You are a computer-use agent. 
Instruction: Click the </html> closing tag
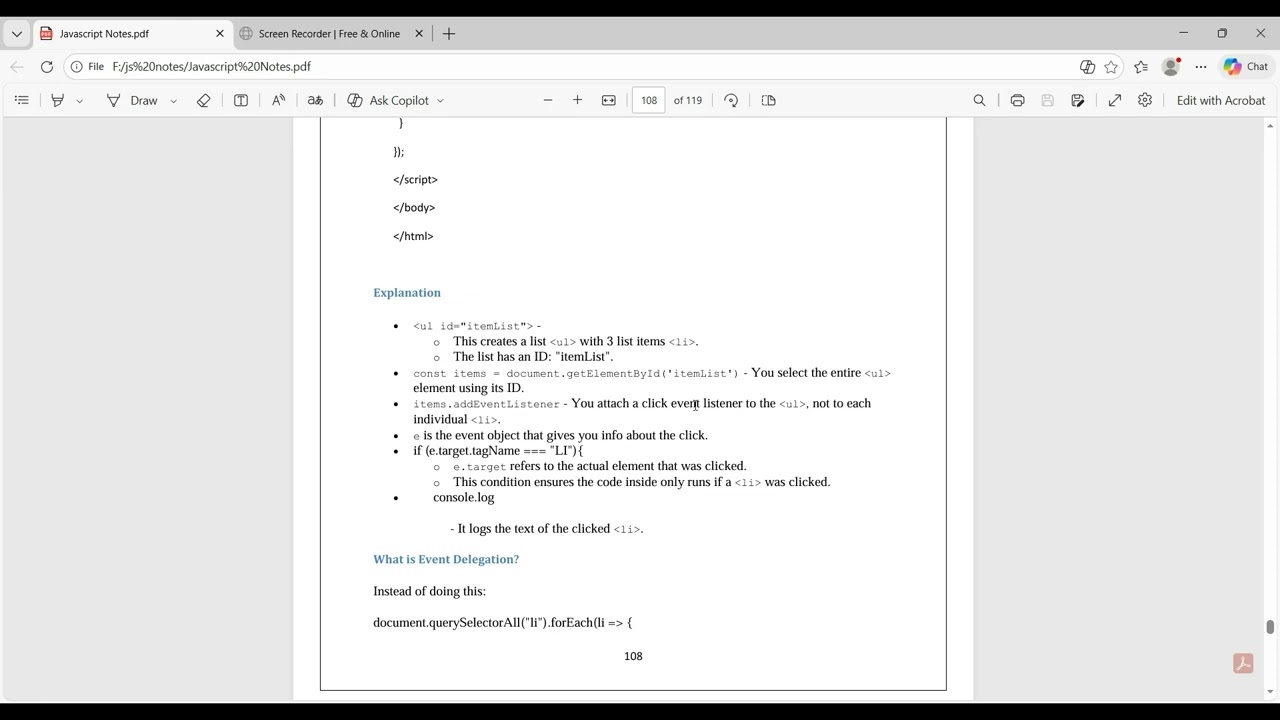pyautogui.click(x=413, y=236)
